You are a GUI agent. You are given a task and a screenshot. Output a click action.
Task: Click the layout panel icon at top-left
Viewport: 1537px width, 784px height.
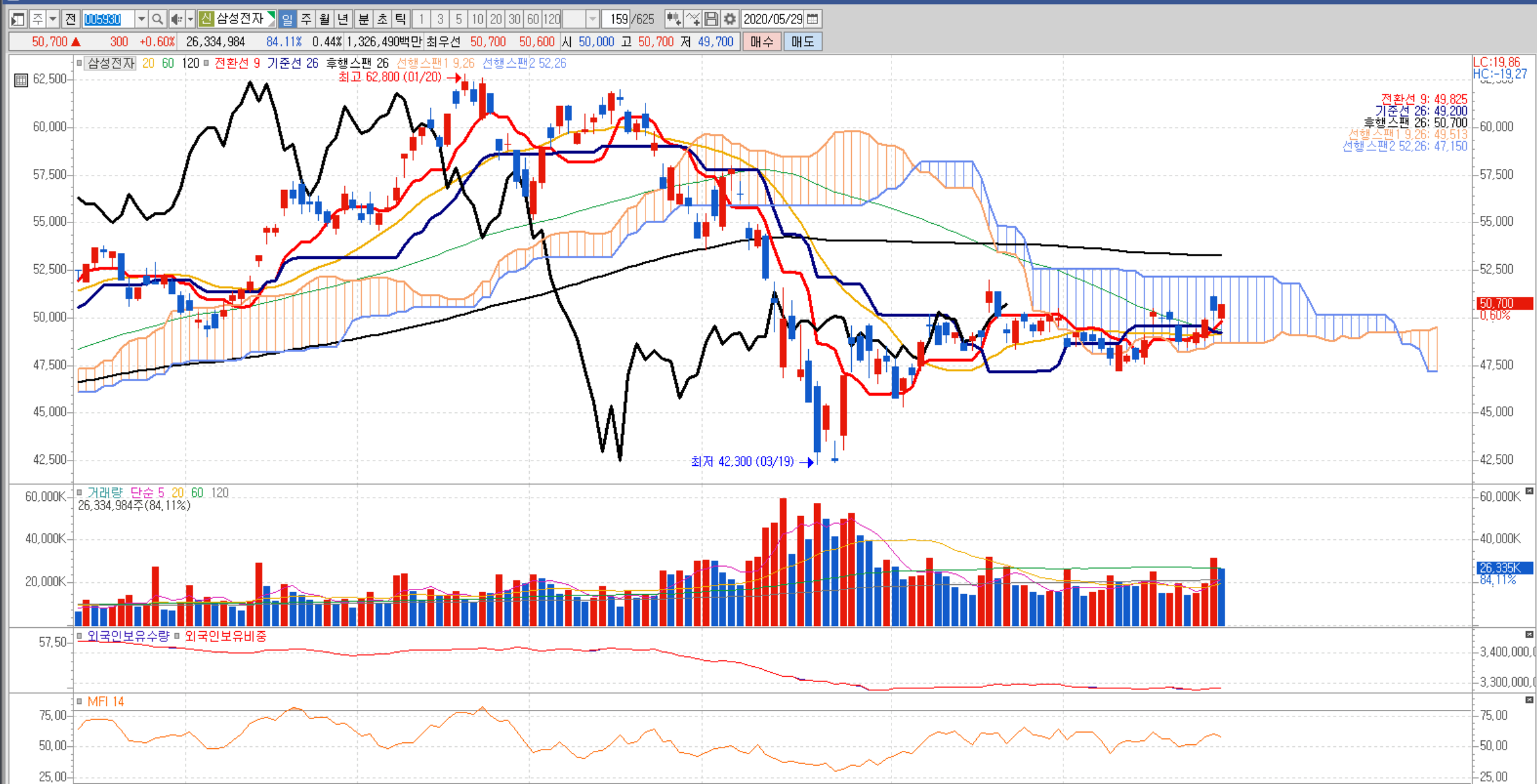point(18,20)
